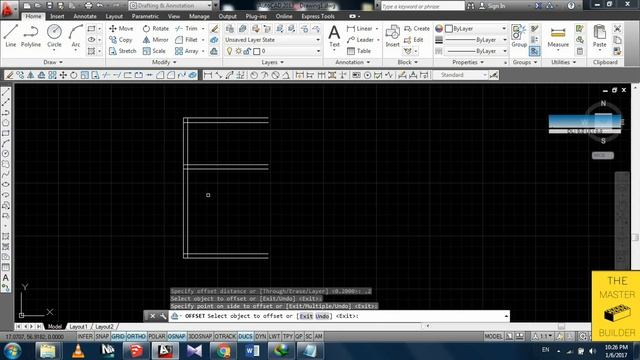Switch to the Insert ribbon tab
This screenshot has width=640, height=360.
(57, 16)
